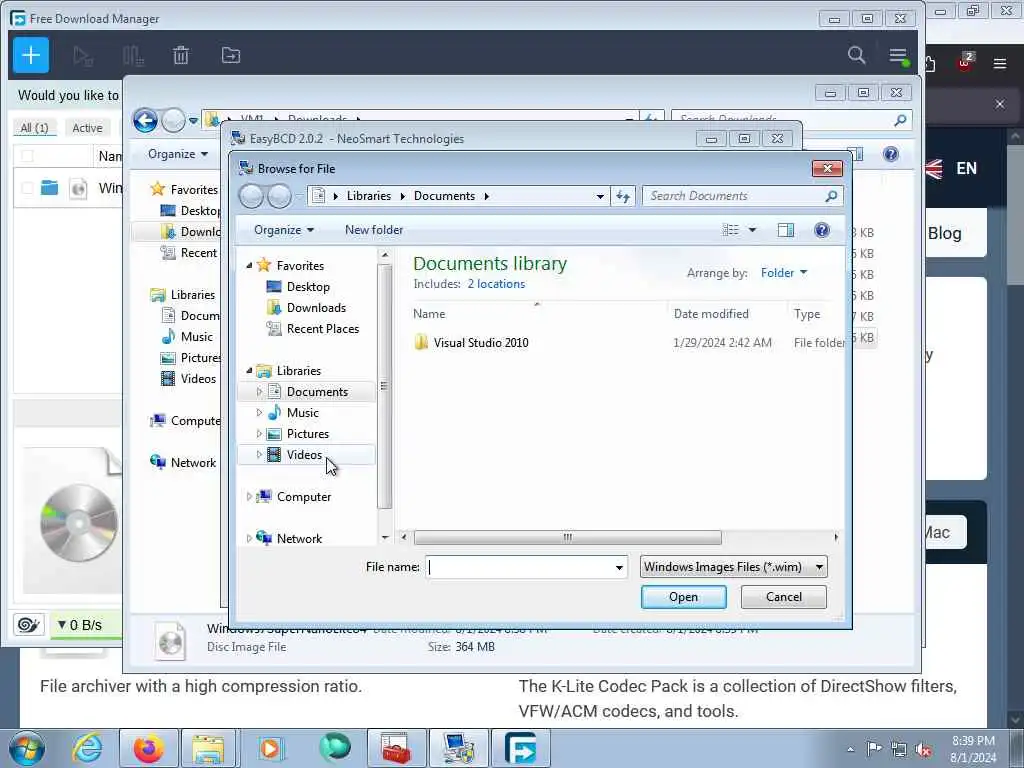The image size is (1024, 768).
Task: Click the trash delete icon in Free Download Manager
Action: (x=181, y=56)
